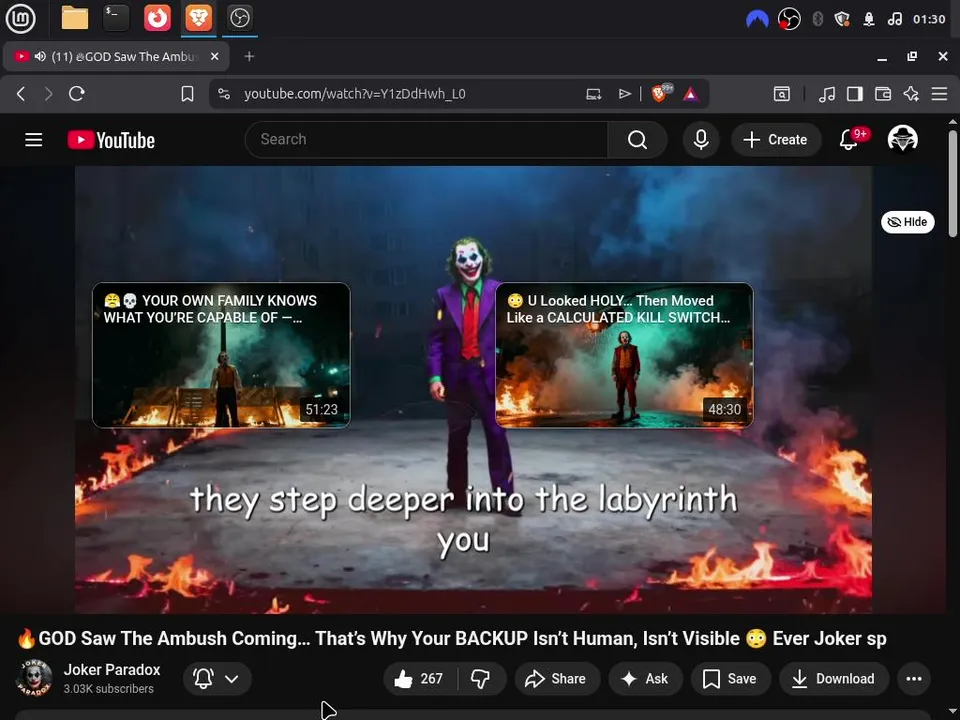Viewport: 960px width, 720px height.
Task: Go back to previous page
Action: (21, 94)
